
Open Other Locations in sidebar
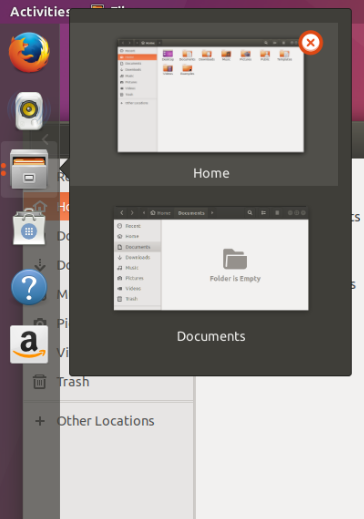(x=105, y=421)
